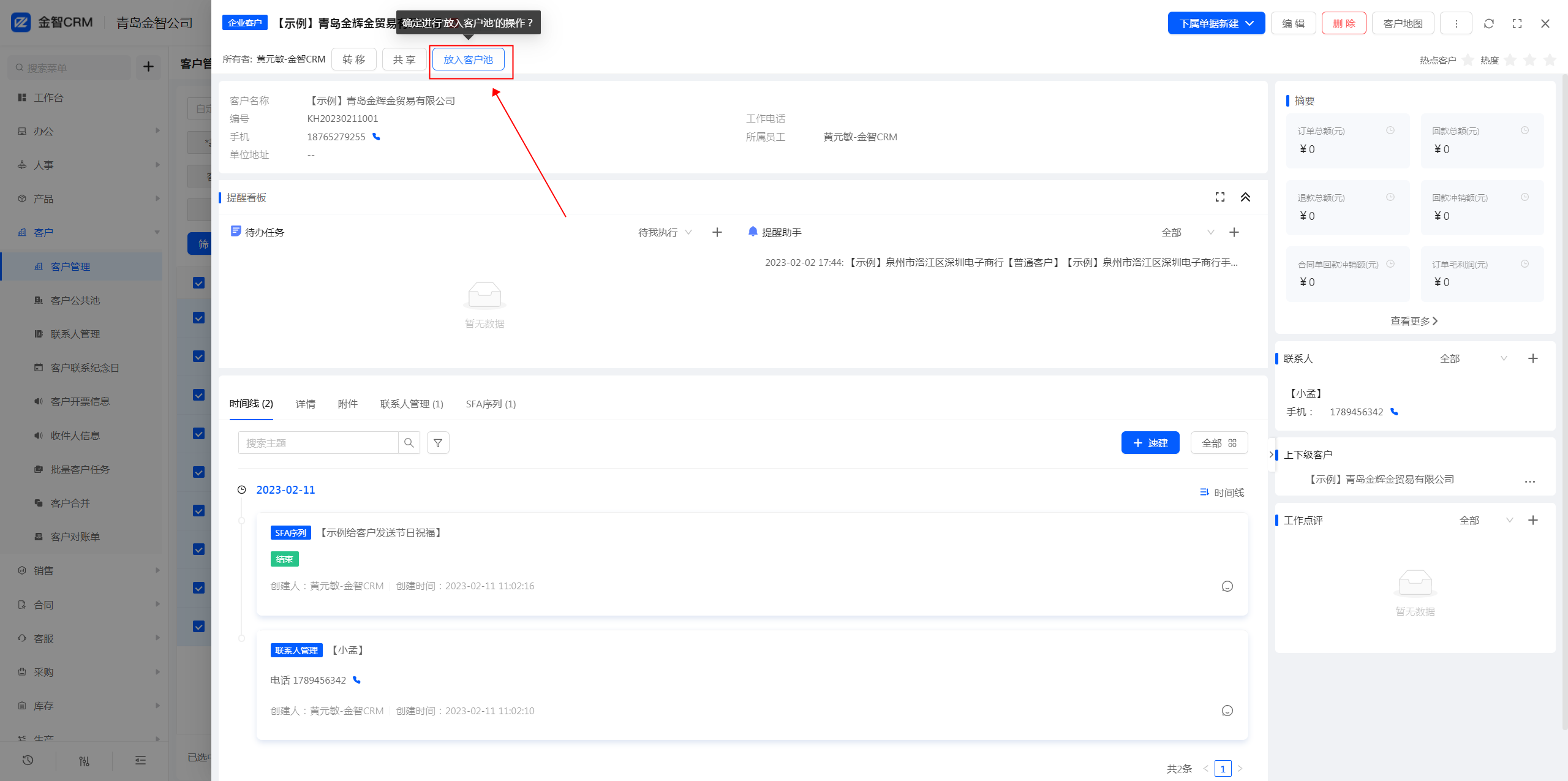Click the 搜索主题 input field
The width and height of the screenshot is (1568, 781).
click(318, 443)
